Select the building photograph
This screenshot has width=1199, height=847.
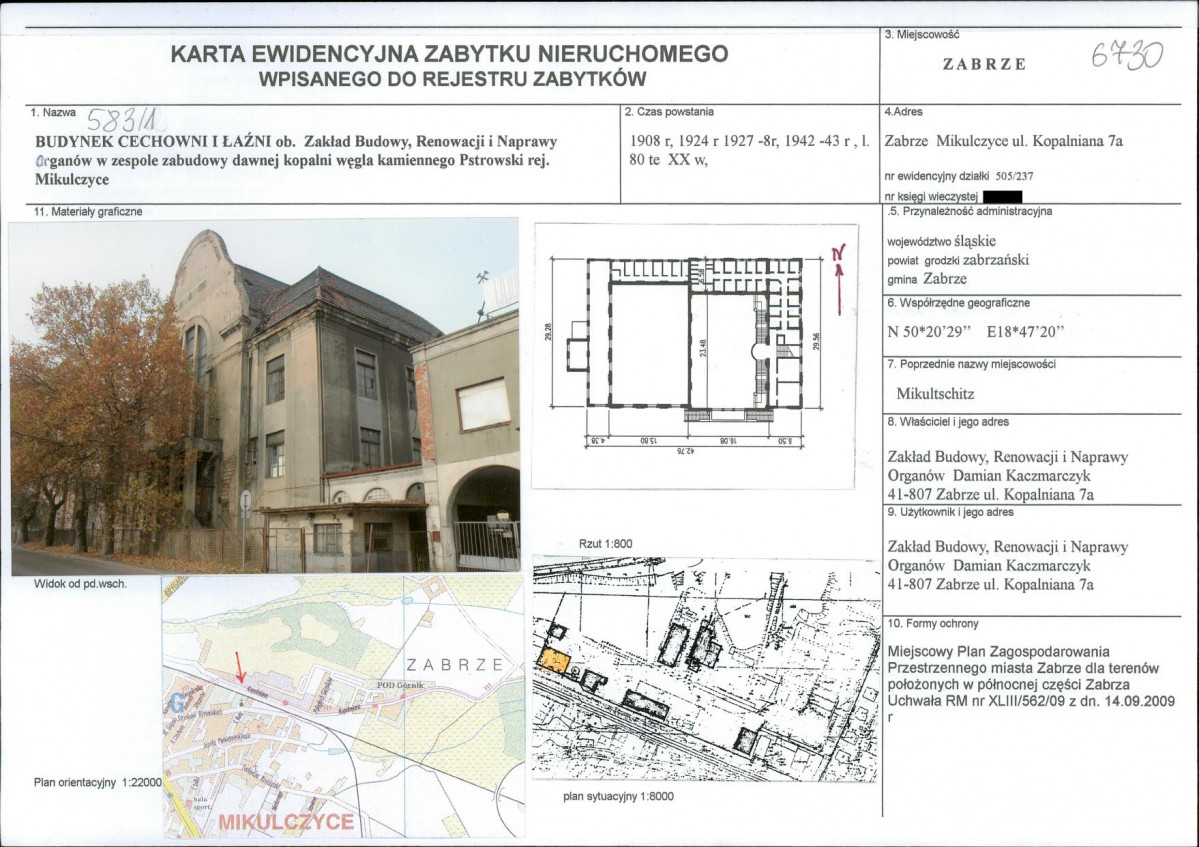[264, 397]
